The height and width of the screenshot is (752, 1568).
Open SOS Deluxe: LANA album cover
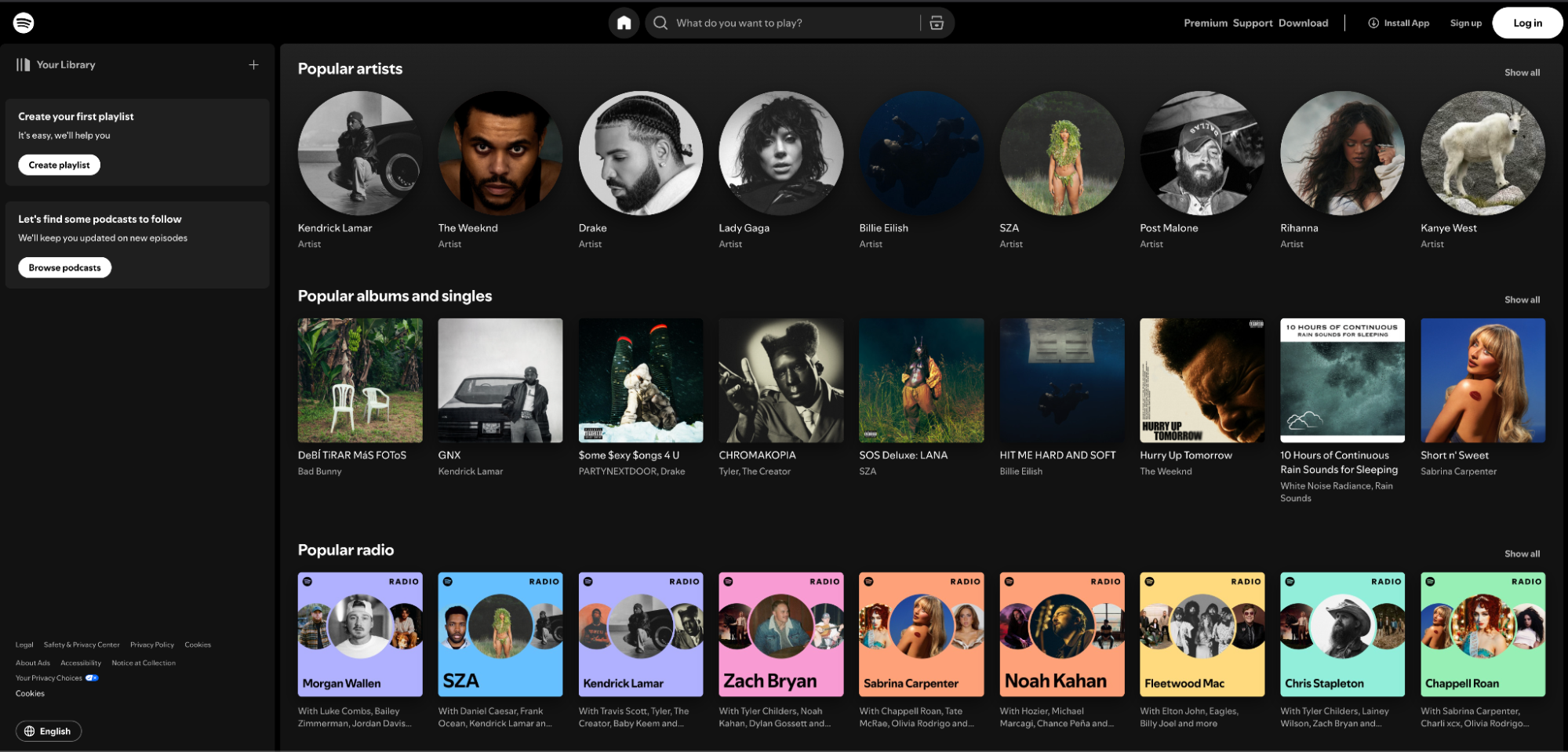click(x=922, y=380)
